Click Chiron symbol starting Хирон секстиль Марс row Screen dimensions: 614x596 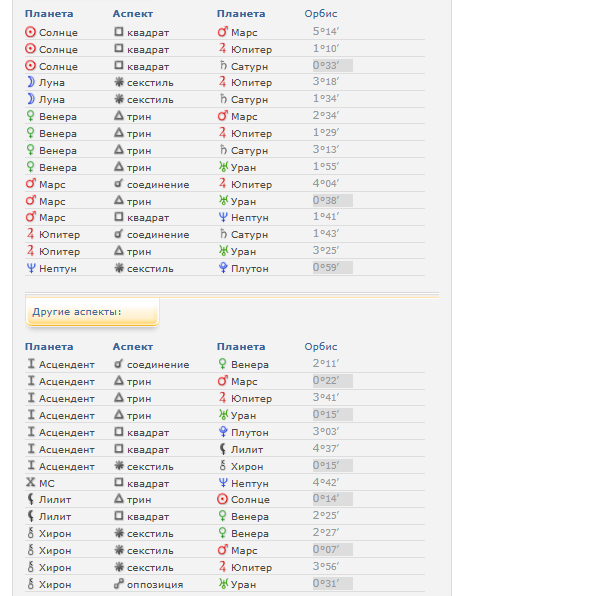tap(31, 550)
